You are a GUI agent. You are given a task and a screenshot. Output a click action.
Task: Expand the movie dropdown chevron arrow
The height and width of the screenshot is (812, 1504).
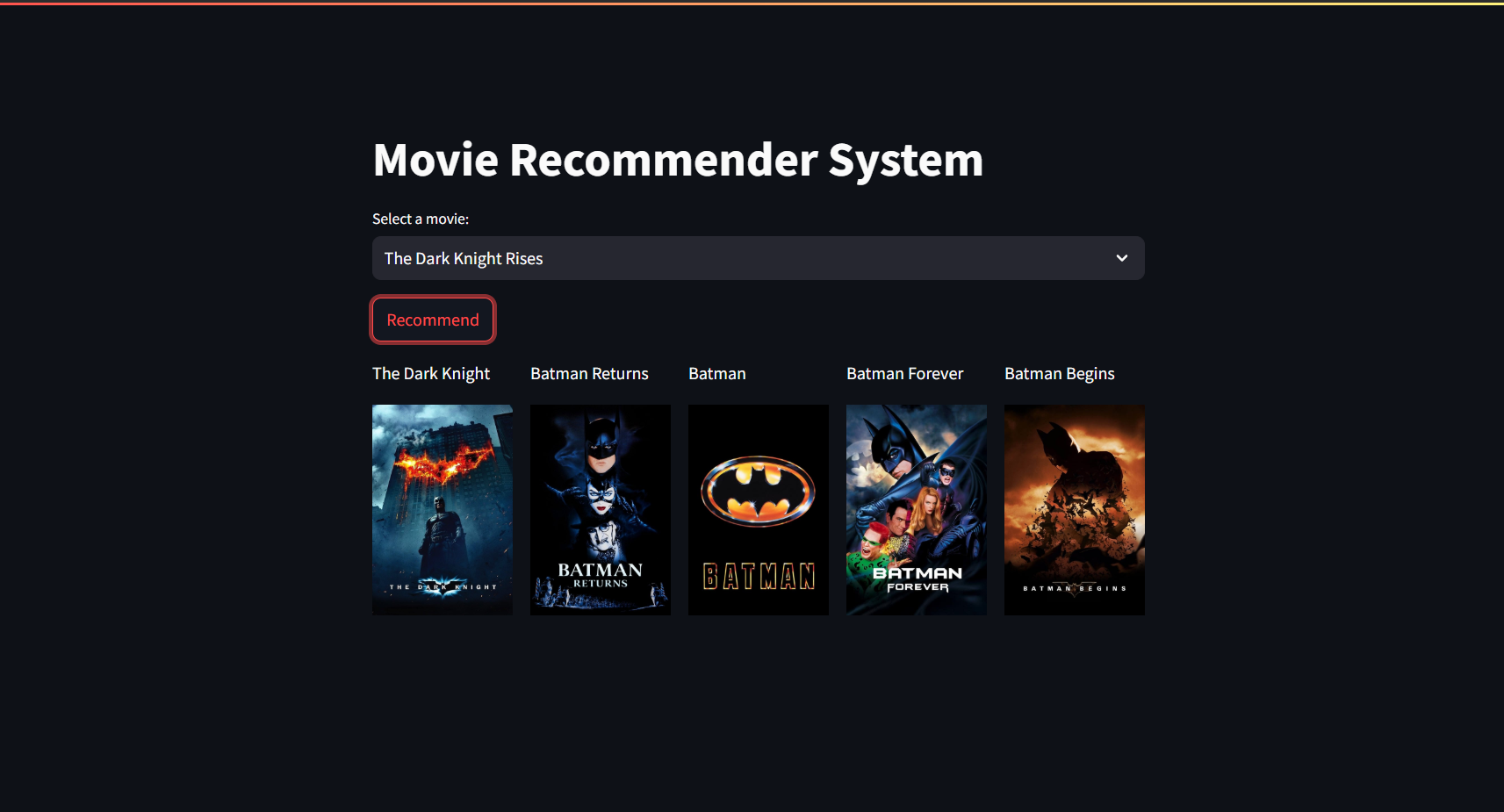1121,258
